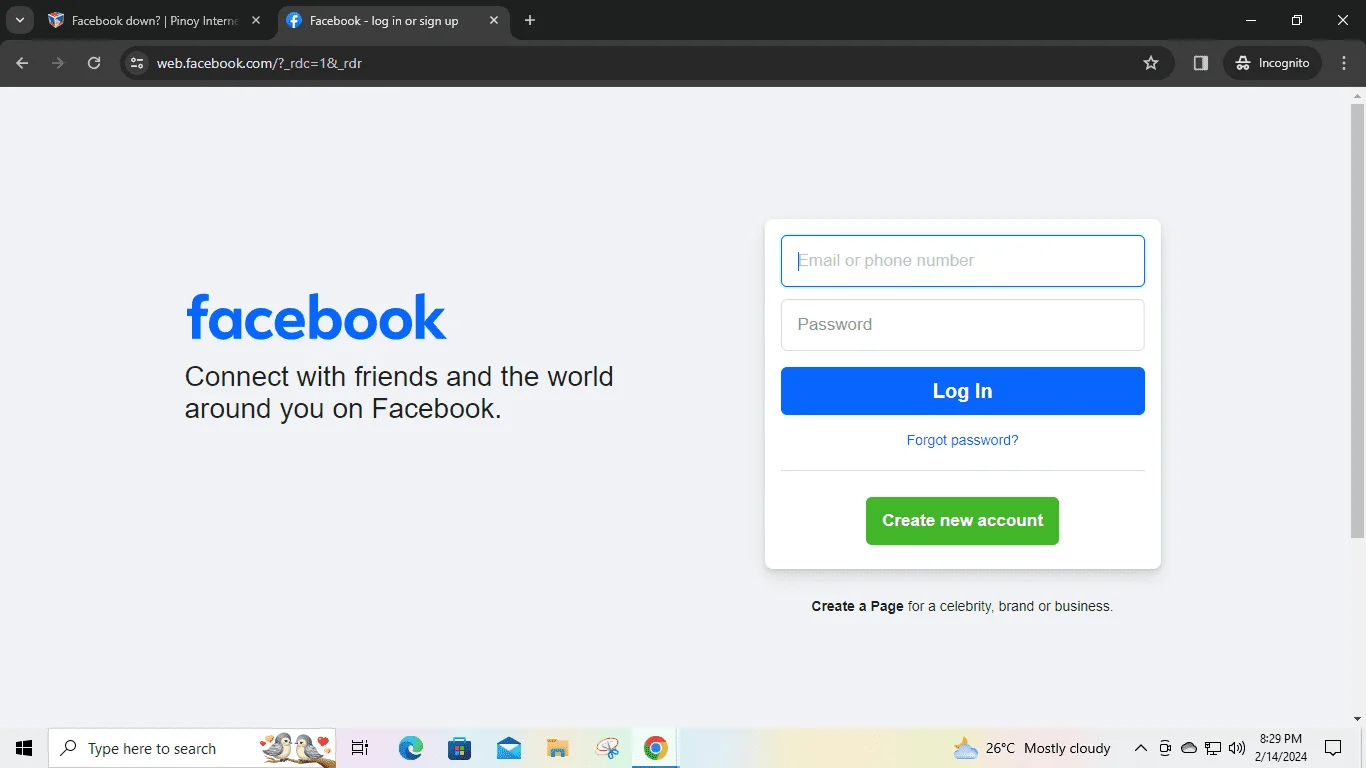
Task: Launch Microsoft Edge from the taskbar
Action: [411, 748]
